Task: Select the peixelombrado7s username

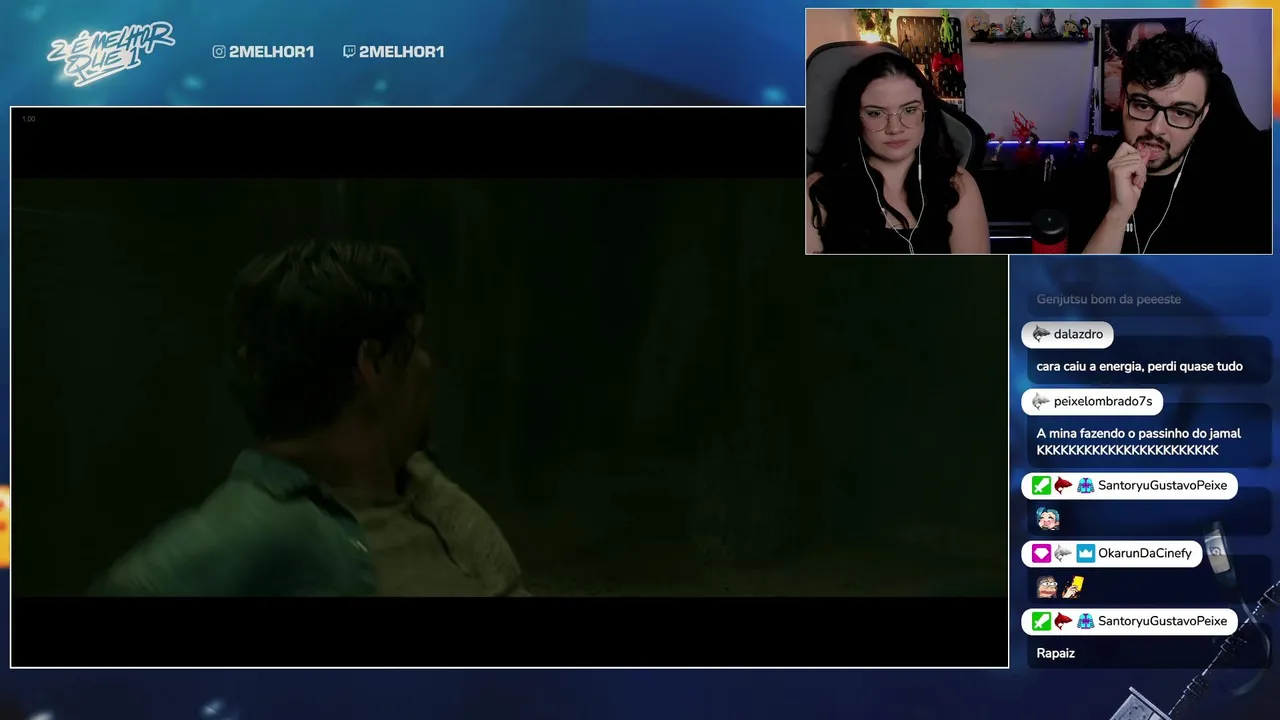Action: pos(1102,401)
